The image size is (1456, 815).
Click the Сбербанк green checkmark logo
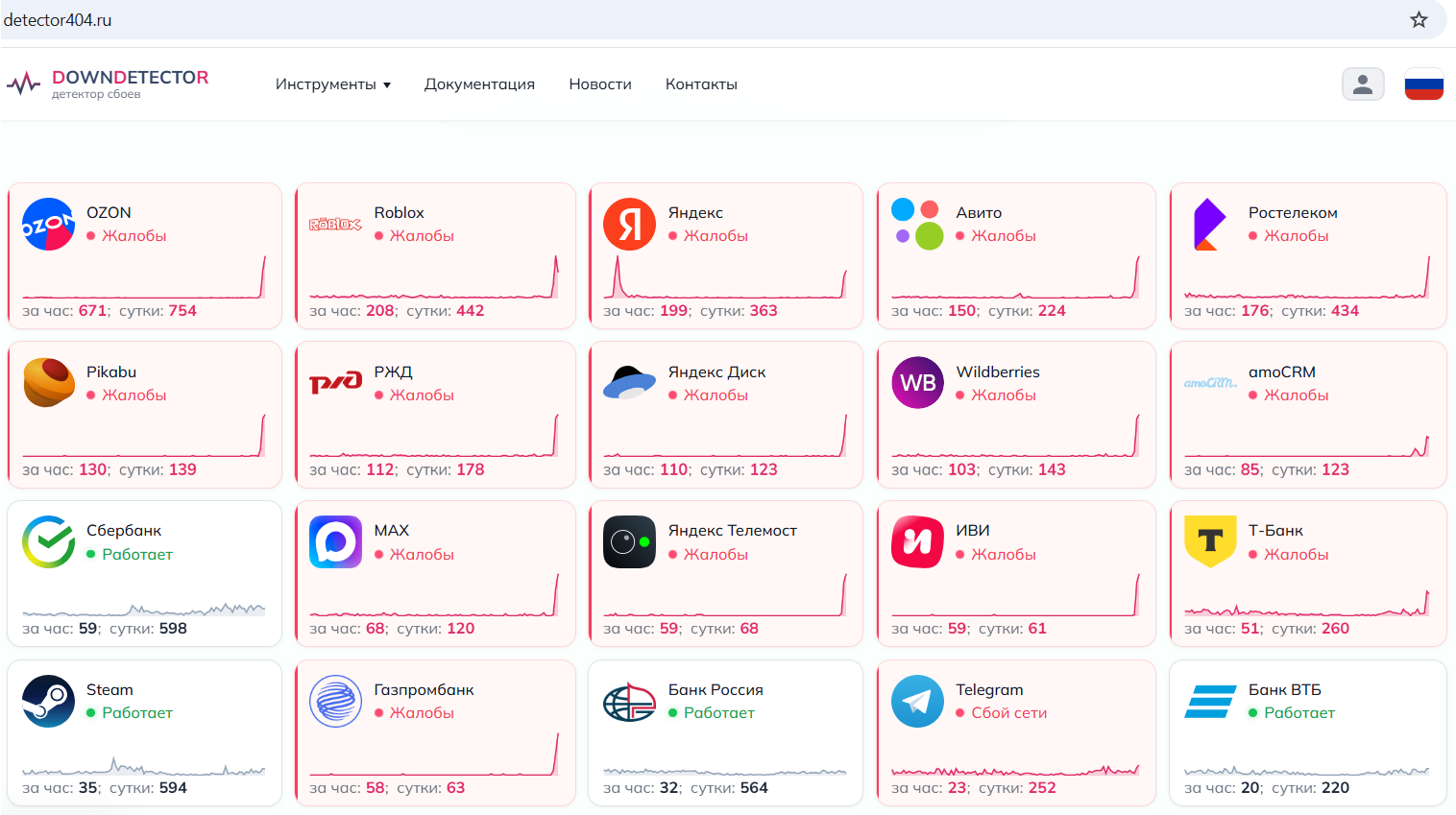point(48,542)
